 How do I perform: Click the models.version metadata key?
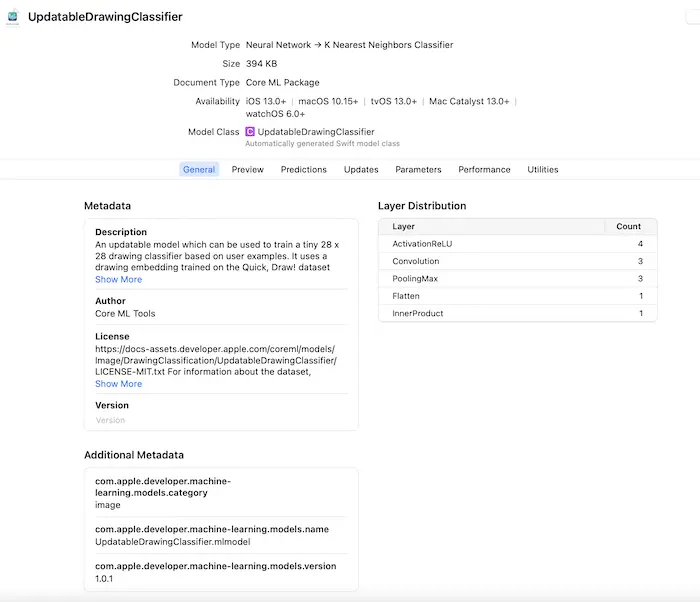pos(216,566)
